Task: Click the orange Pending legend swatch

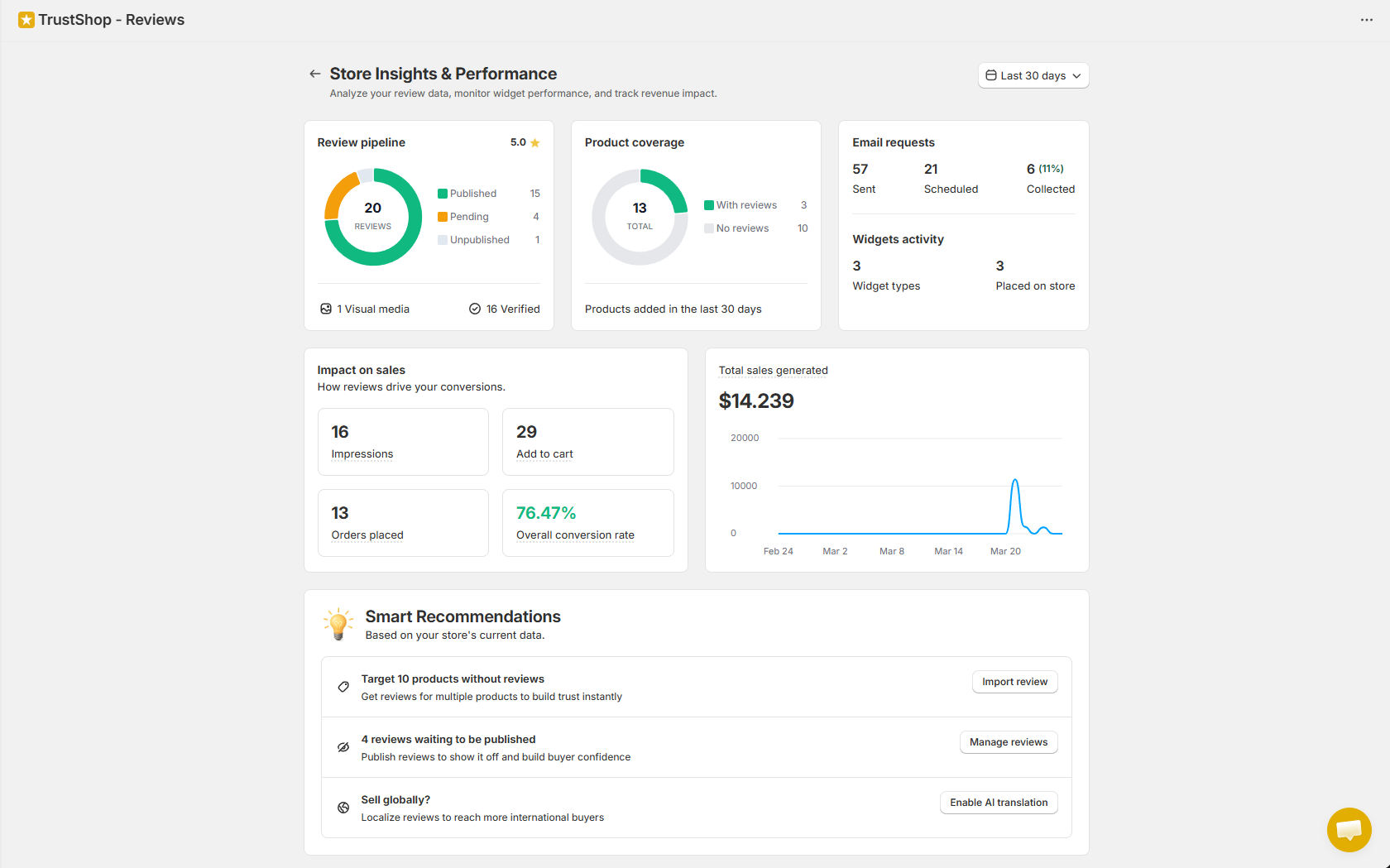Action: 443,217
